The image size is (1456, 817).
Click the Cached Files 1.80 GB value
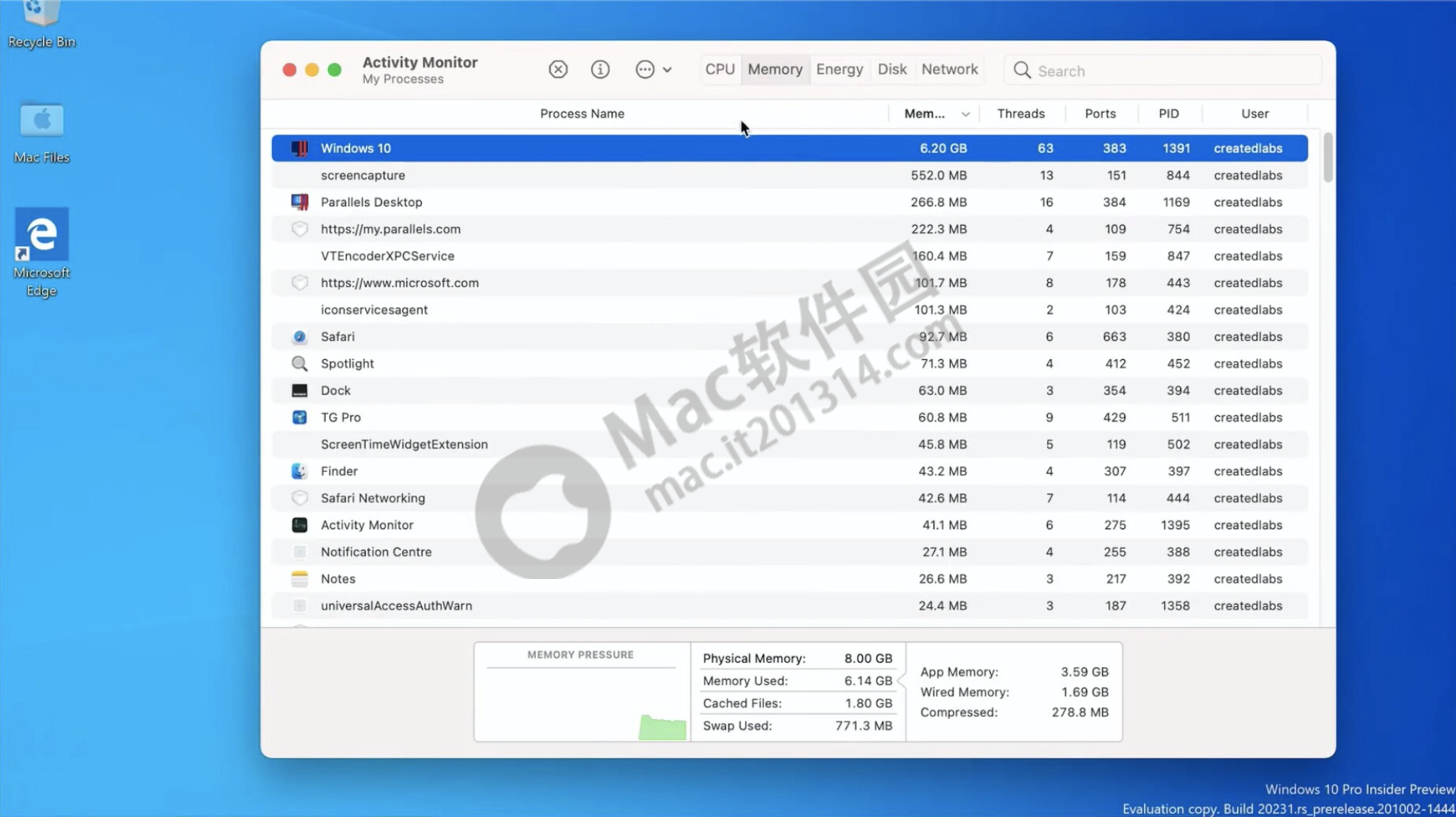click(868, 703)
